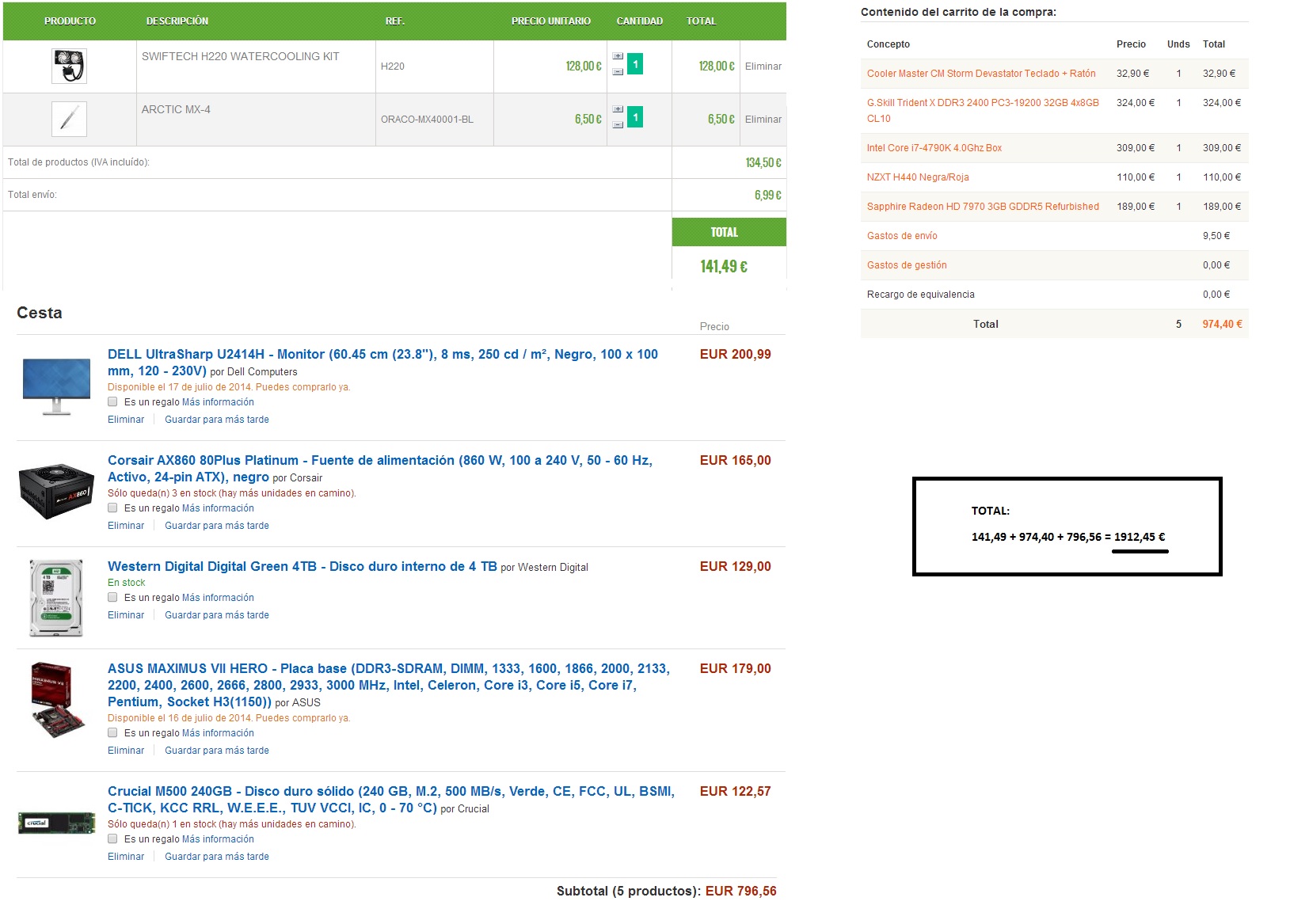This screenshot has width=1290, height=924.
Task: Decrease quantity of Swiftech H220 kit
Action: [618, 72]
